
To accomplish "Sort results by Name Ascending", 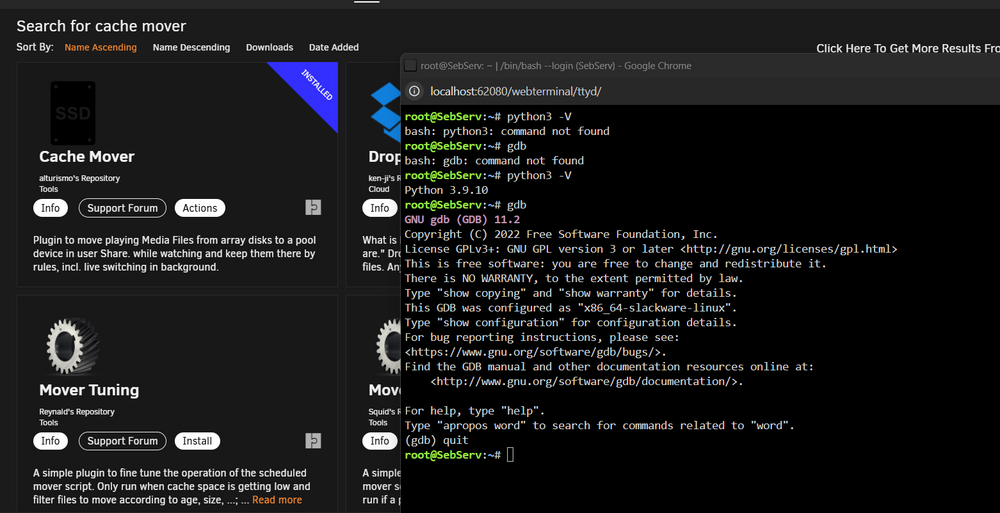I will click(101, 47).
